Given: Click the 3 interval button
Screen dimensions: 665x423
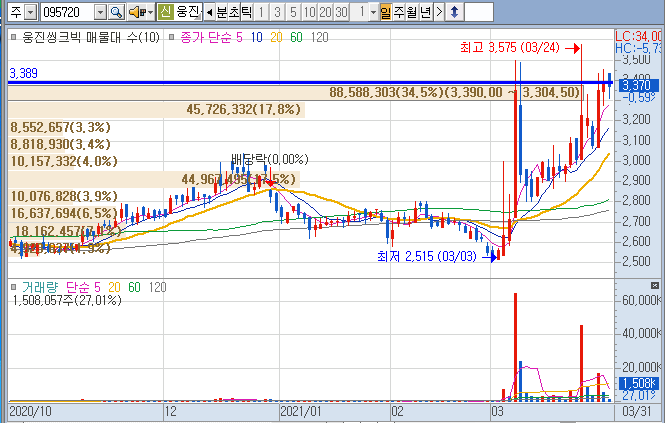Looking at the screenshot, I should click(277, 12).
